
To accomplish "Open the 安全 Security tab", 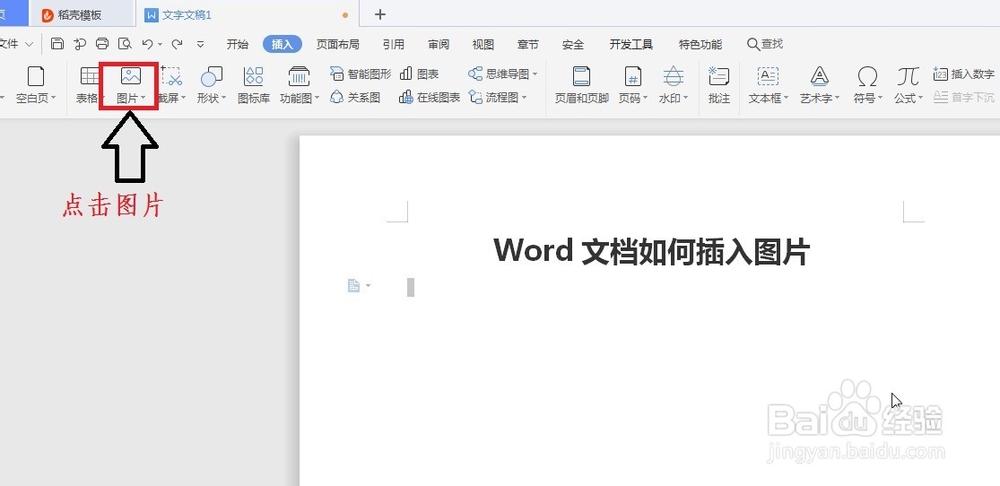I will click(x=573, y=44).
